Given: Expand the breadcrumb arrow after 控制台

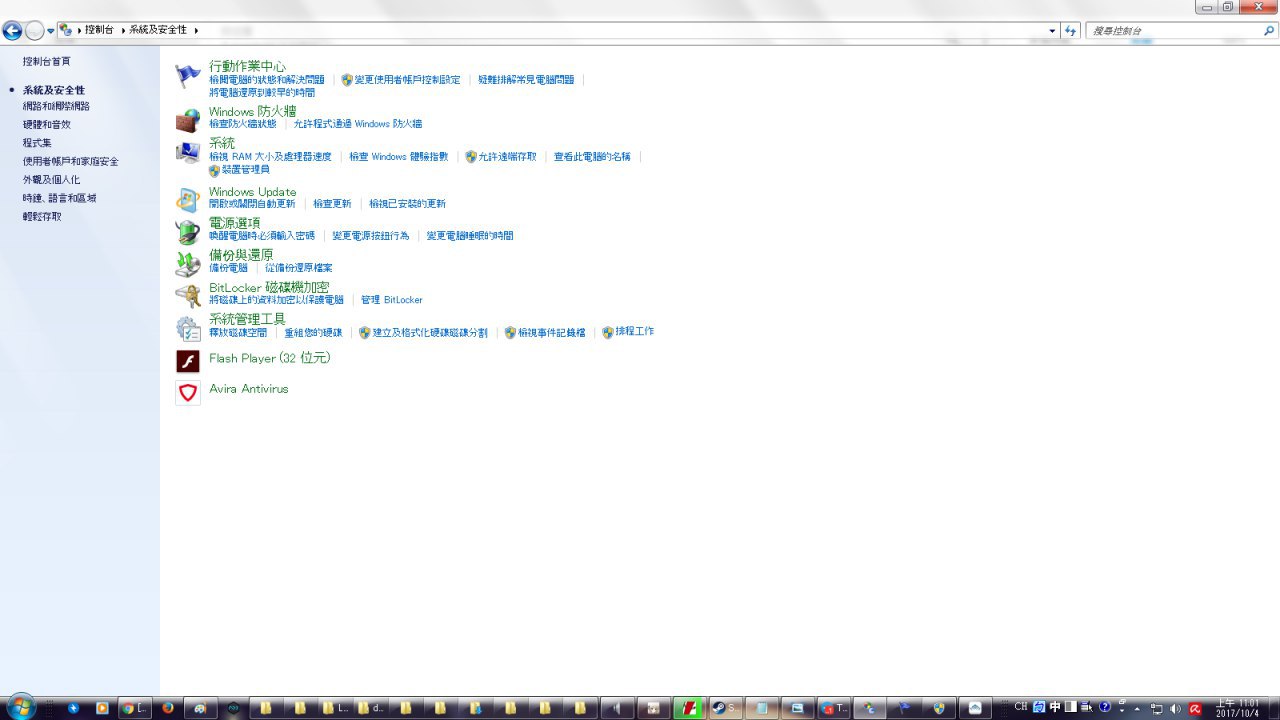Looking at the screenshot, I should coord(123,31).
